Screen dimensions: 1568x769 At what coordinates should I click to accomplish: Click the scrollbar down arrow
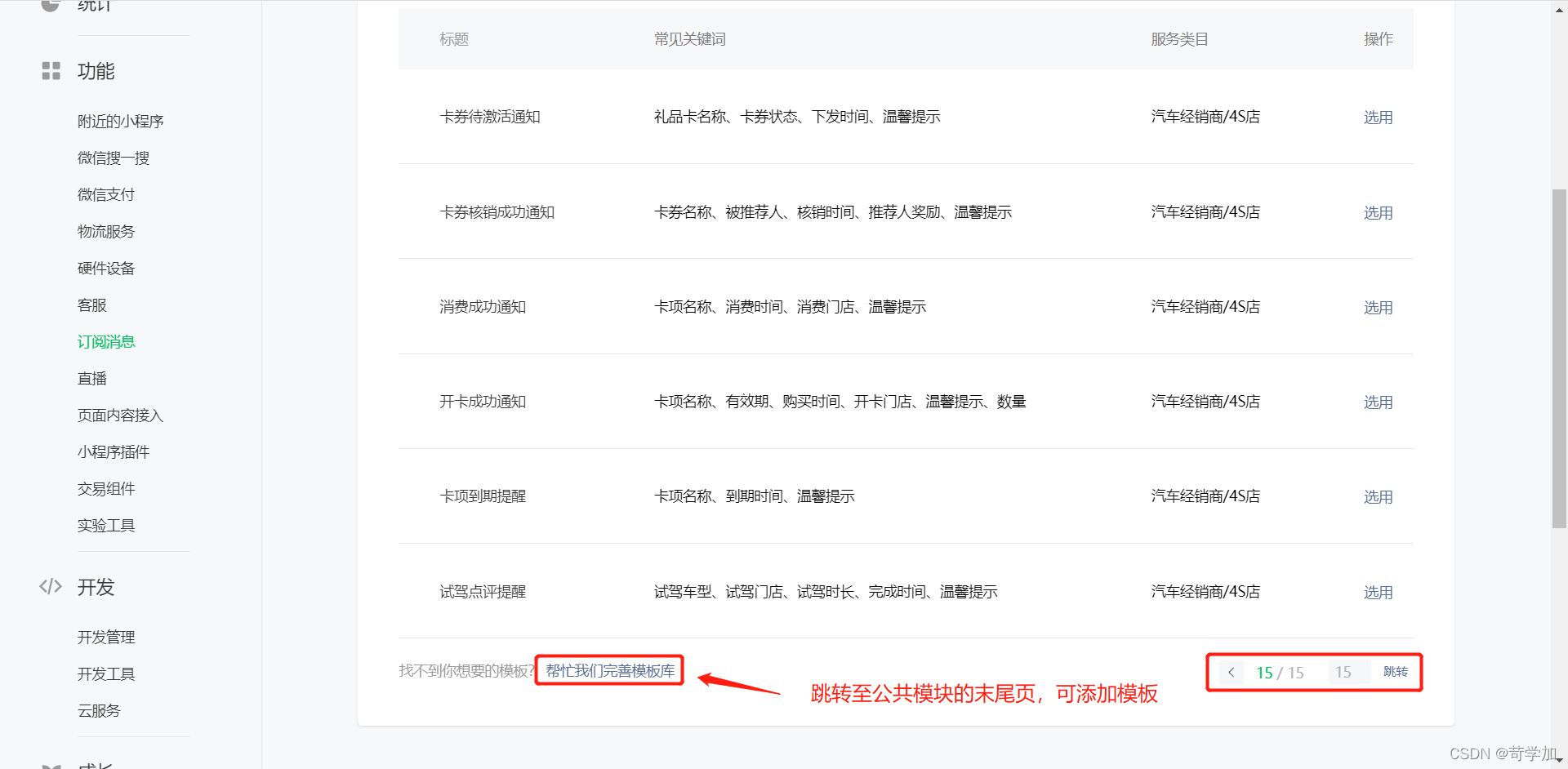[x=1559, y=761]
